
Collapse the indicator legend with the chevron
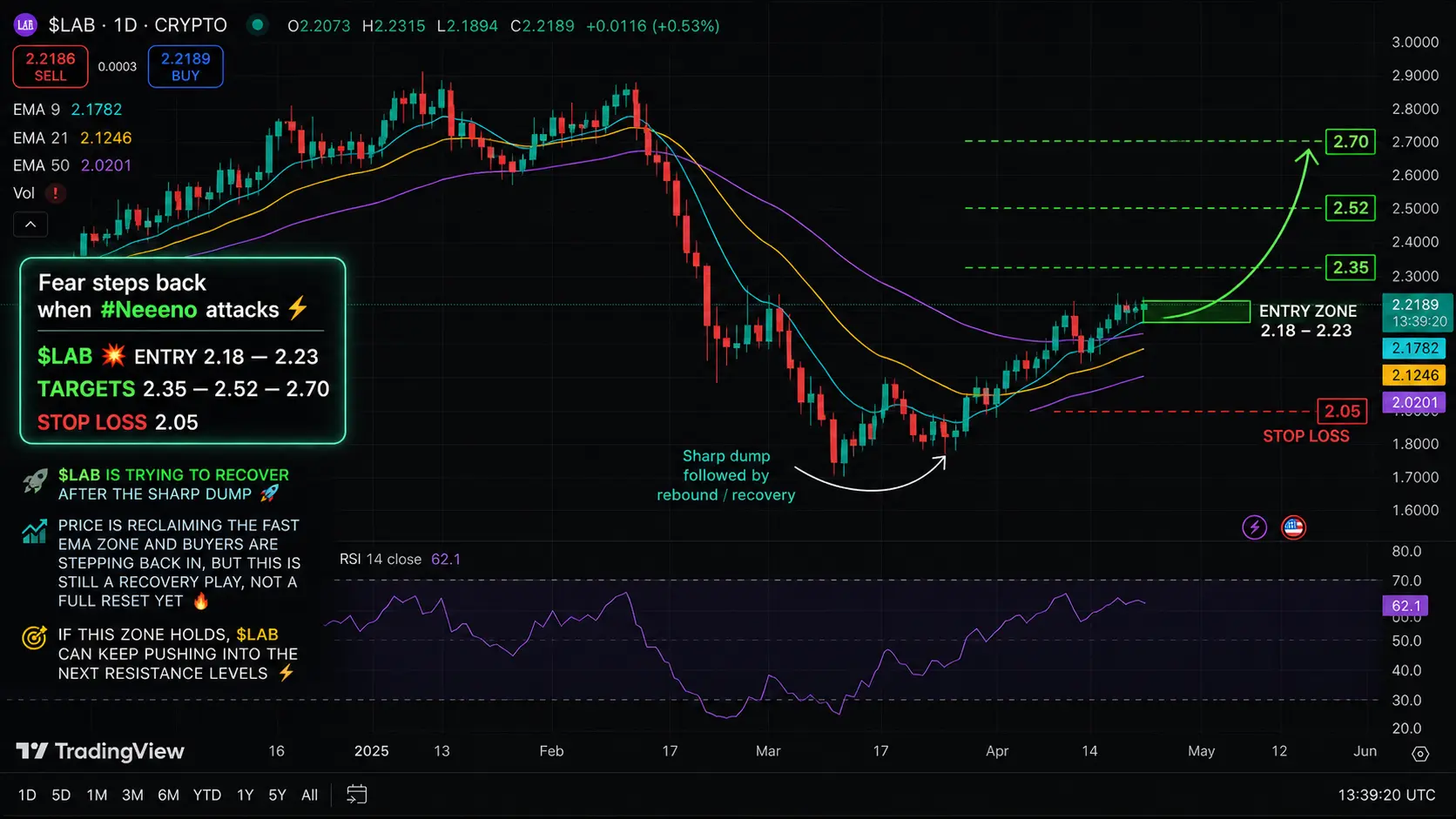tap(30, 225)
